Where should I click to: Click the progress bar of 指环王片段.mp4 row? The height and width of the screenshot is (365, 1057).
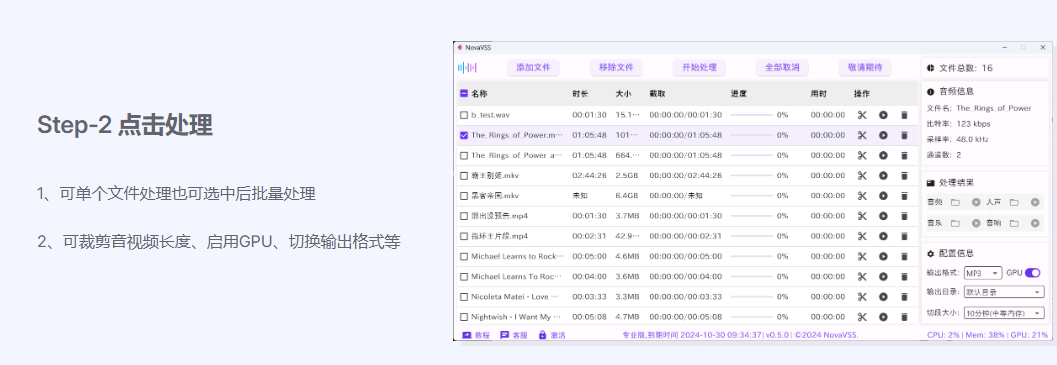[752, 236]
